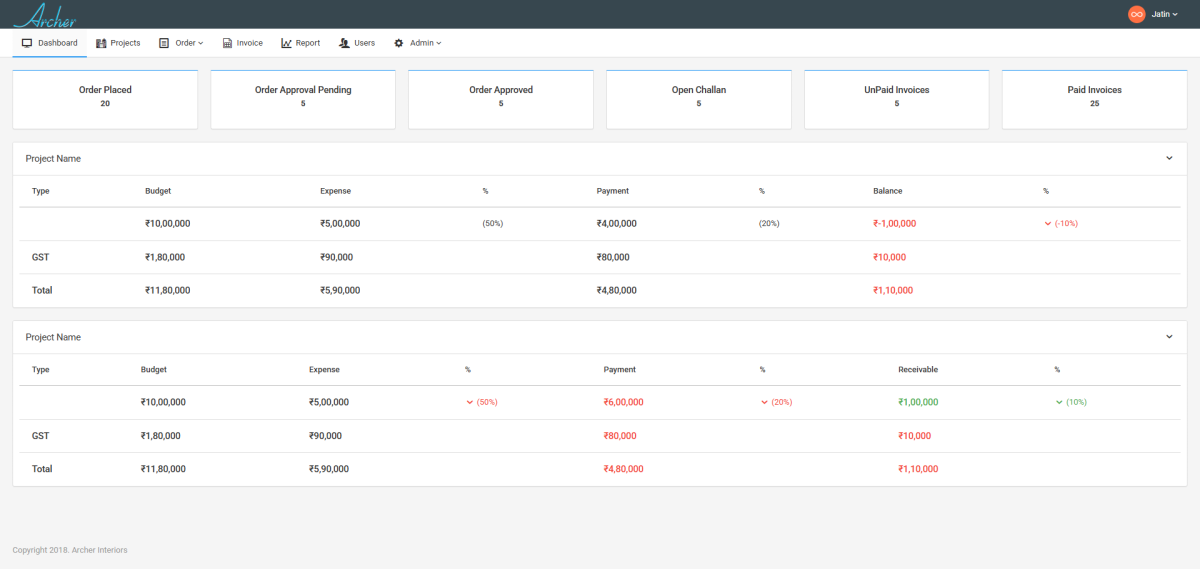
Task: Click the Invoice calculator icon
Action: (x=227, y=43)
